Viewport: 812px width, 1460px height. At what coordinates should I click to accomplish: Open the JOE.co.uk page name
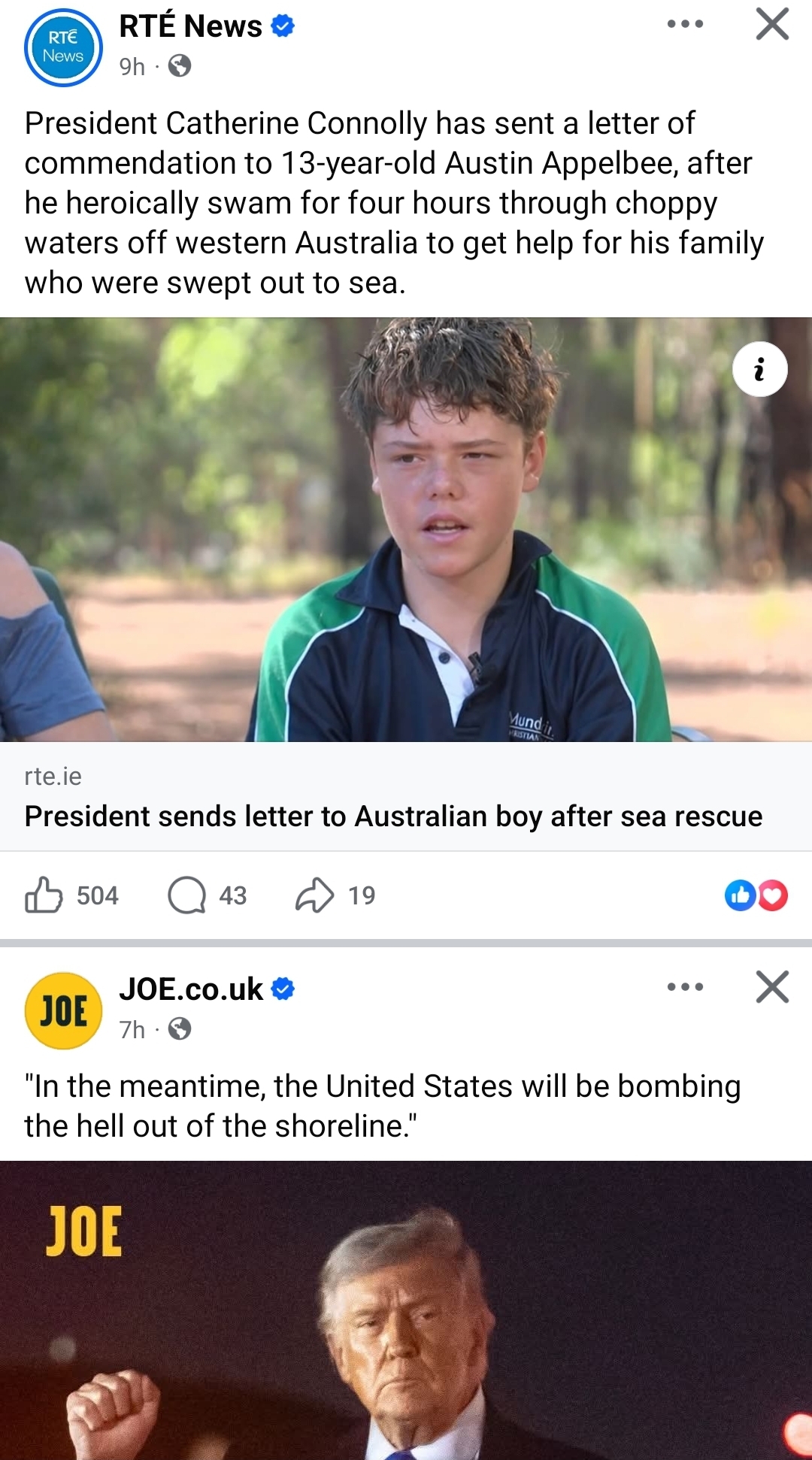(191, 989)
